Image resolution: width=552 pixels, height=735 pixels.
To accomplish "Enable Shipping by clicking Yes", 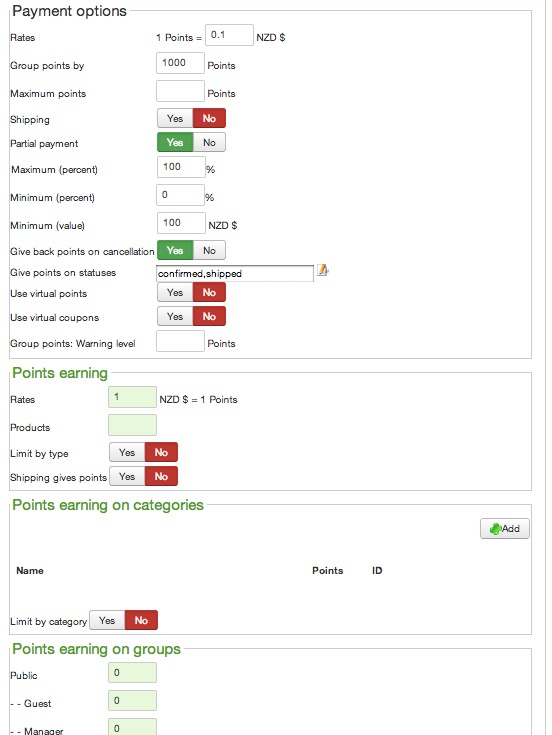I will pos(175,119).
